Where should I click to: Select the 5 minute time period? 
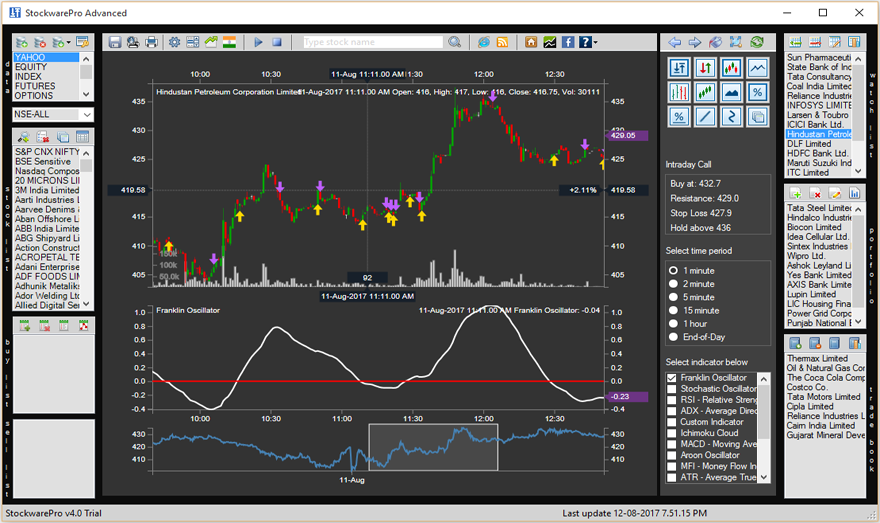(x=673, y=297)
